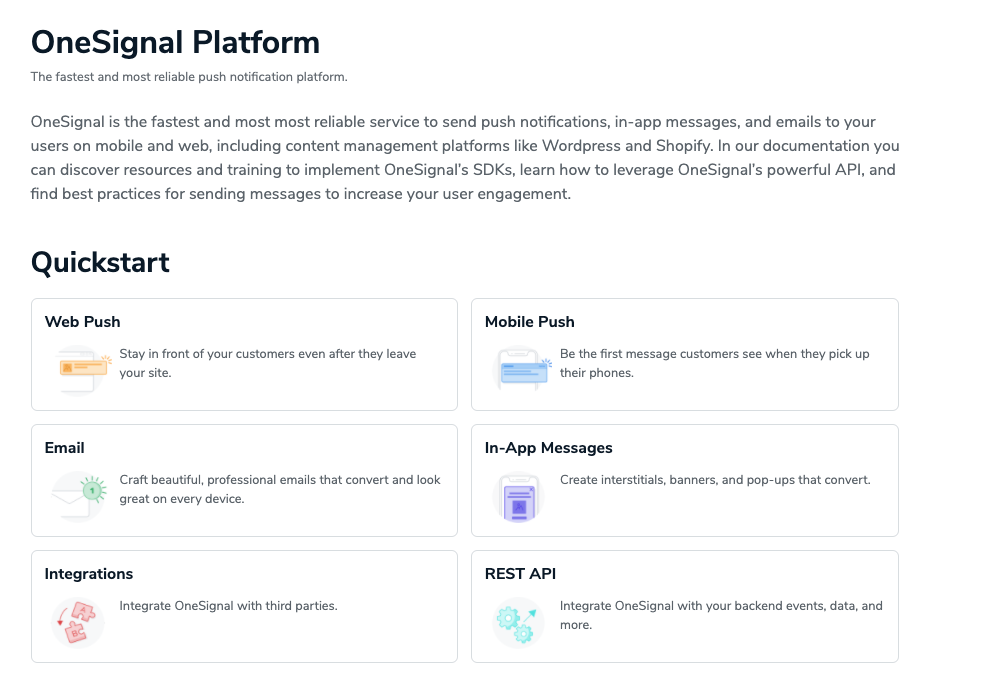Select the Web Push quickstart card

[x=244, y=354]
